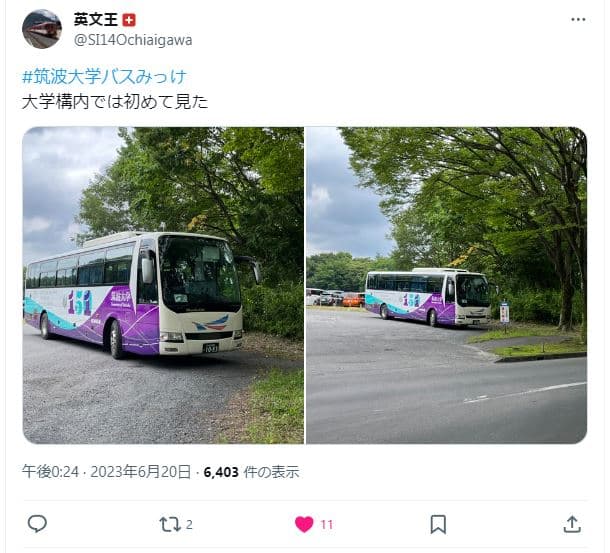Screen dimensions: 610x553
Task: Open the 英文王 display name
Action: [96, 19]
